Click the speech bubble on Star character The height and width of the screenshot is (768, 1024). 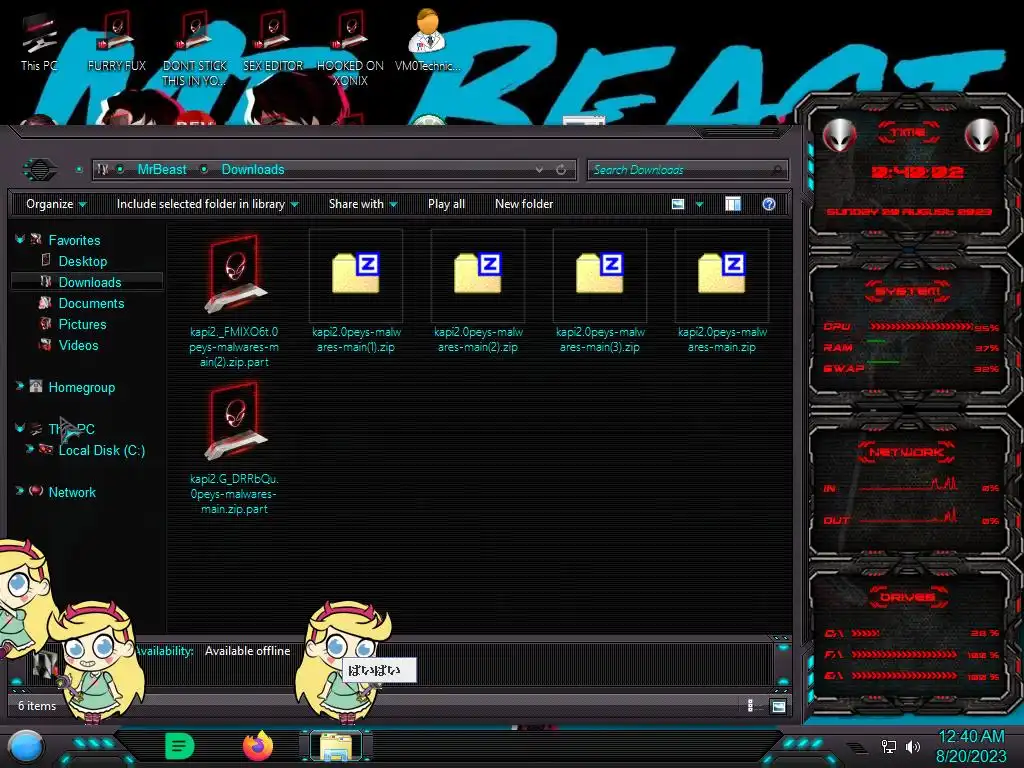coord(379,671)
